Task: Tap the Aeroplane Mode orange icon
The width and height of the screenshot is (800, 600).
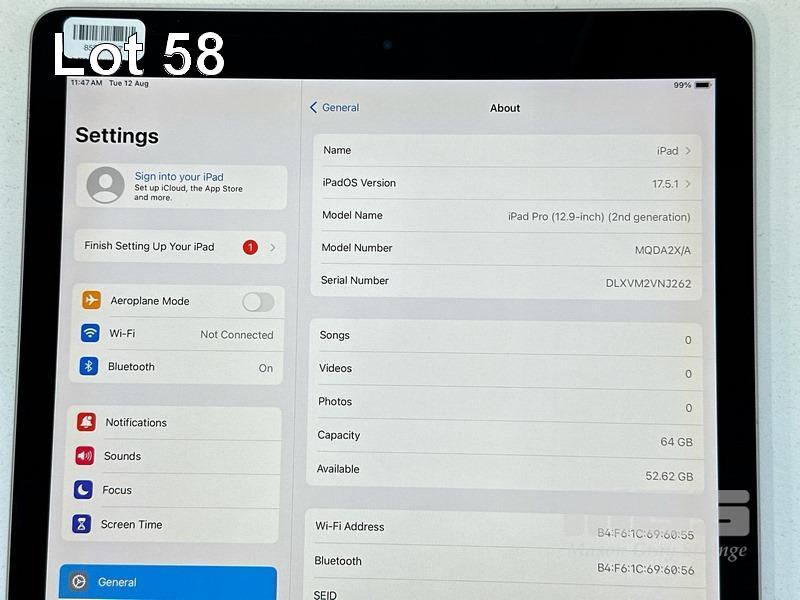Action: point(92,301)
